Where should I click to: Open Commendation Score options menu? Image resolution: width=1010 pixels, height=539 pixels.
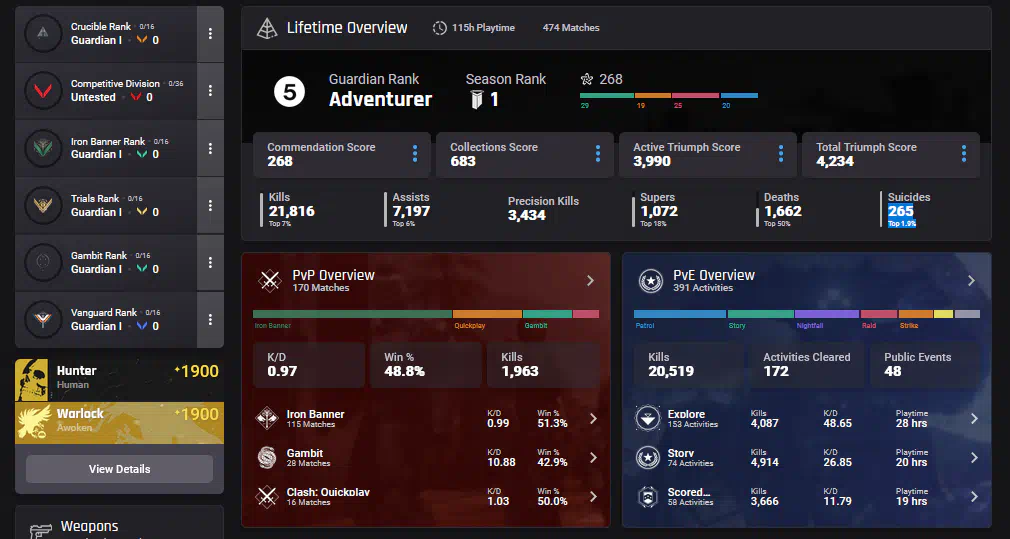pyautogui.click(x=415, y=153)
